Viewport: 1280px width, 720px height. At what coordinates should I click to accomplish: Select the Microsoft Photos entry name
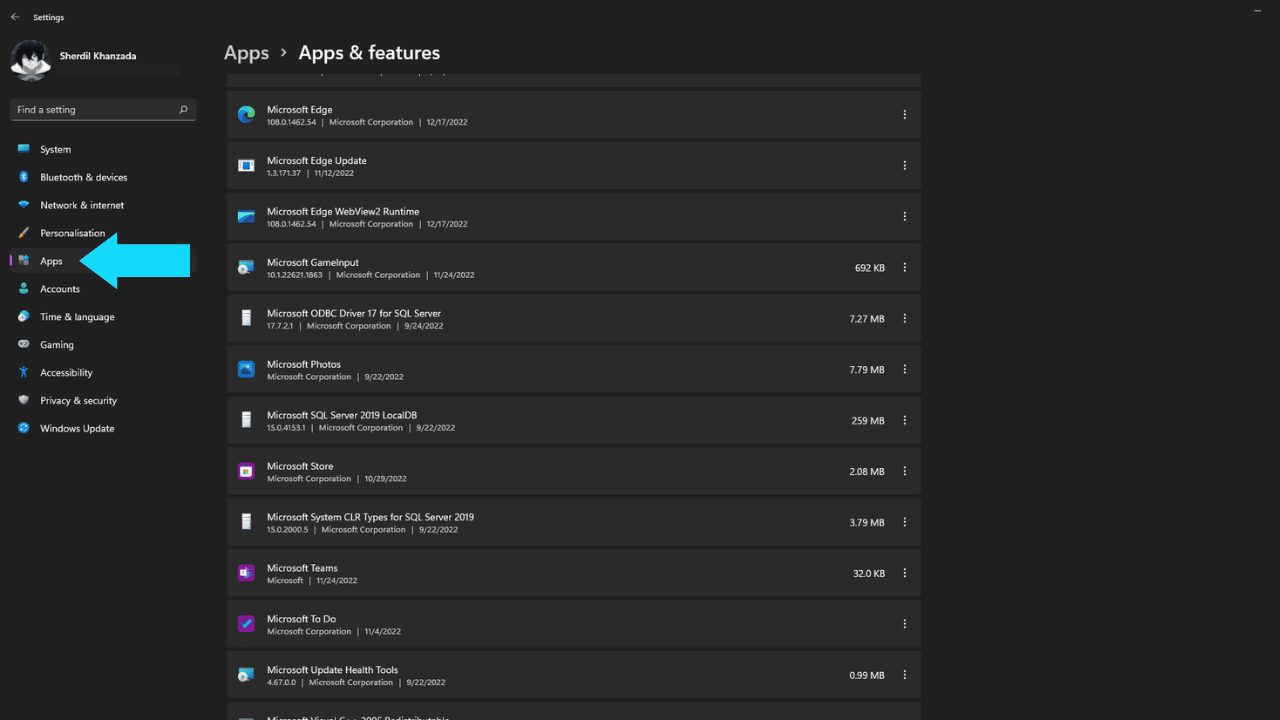click(x=304, y=364)
